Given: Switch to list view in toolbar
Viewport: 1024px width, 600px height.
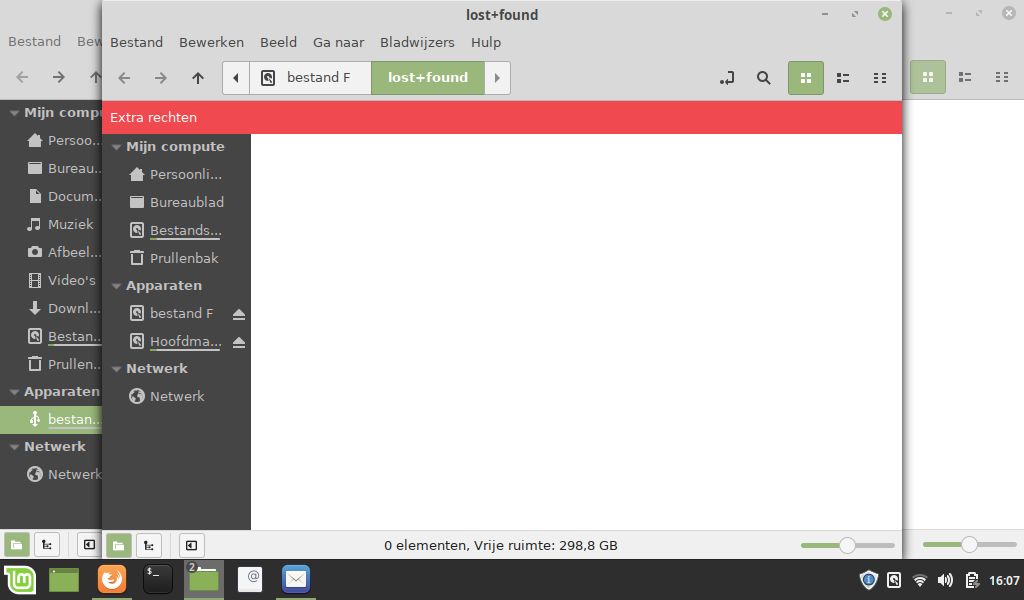Looking at the screenshot, I should (843, 78).
